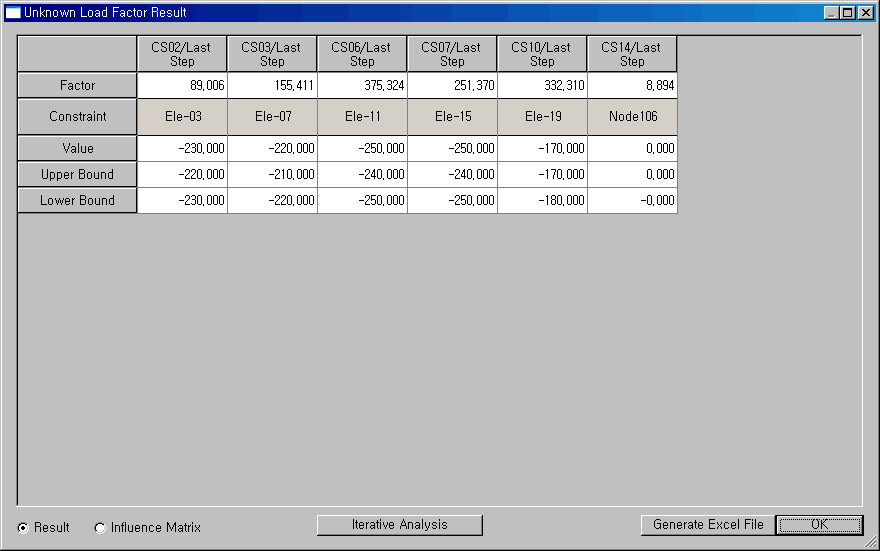Click the Lower Bound row header
880x551 pixels.
pyautogui.click(x=77, y=201)
